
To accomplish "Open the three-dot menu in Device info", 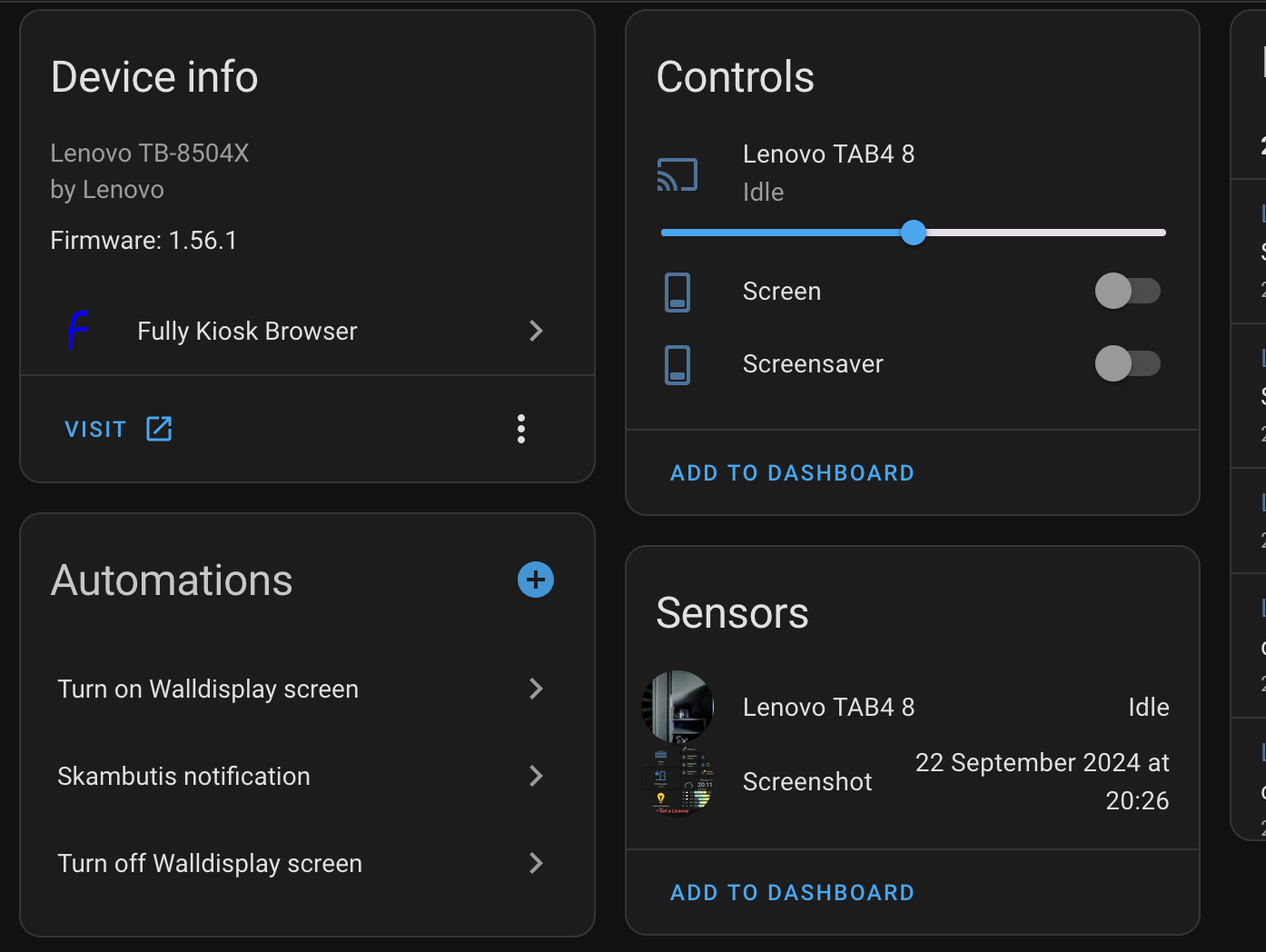I will (521, 428).
